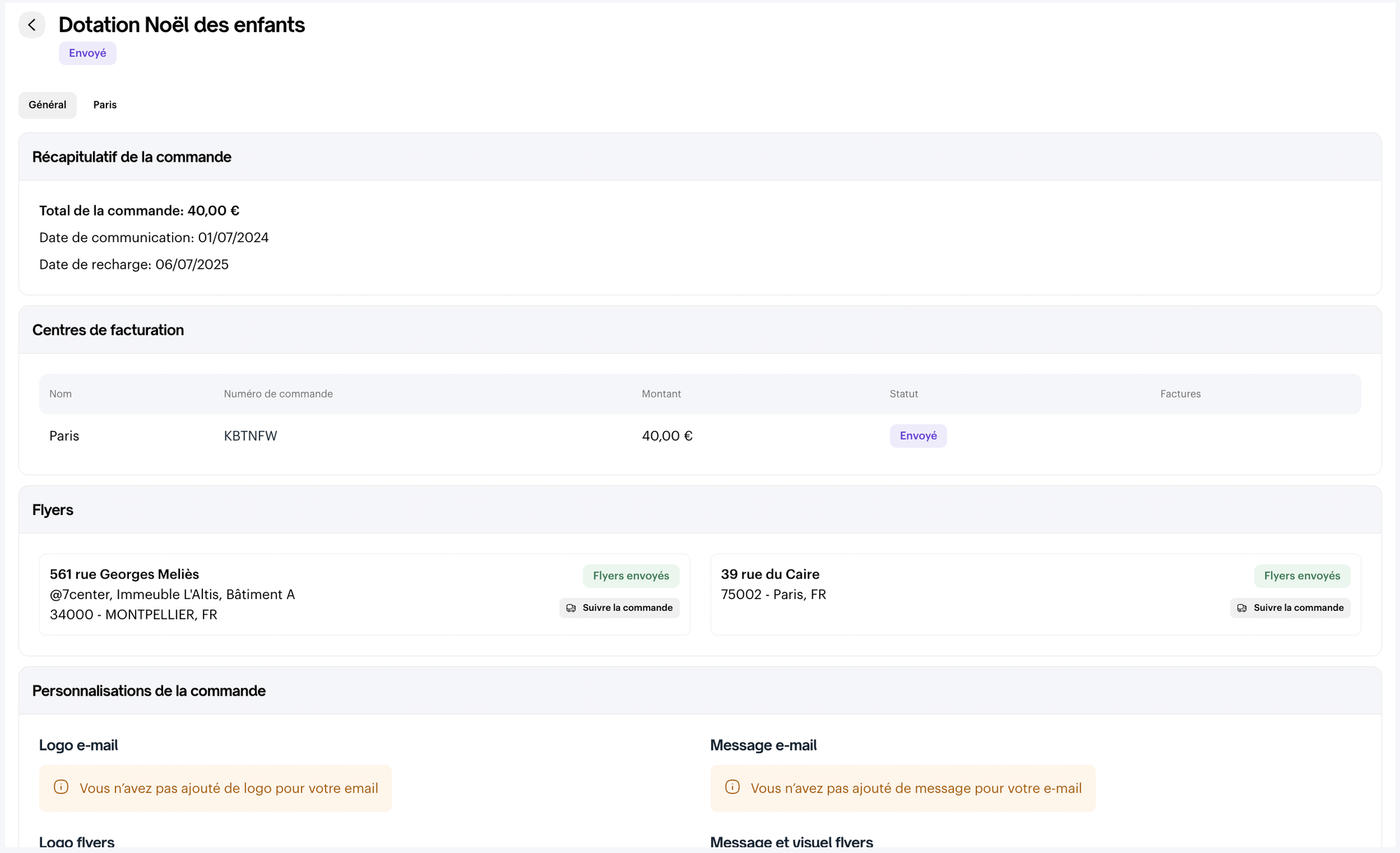The height and width of the screenshot is (853, 1400).
Task: Click the Envoyé badge under the title
Action: click(x=87, y=53)
